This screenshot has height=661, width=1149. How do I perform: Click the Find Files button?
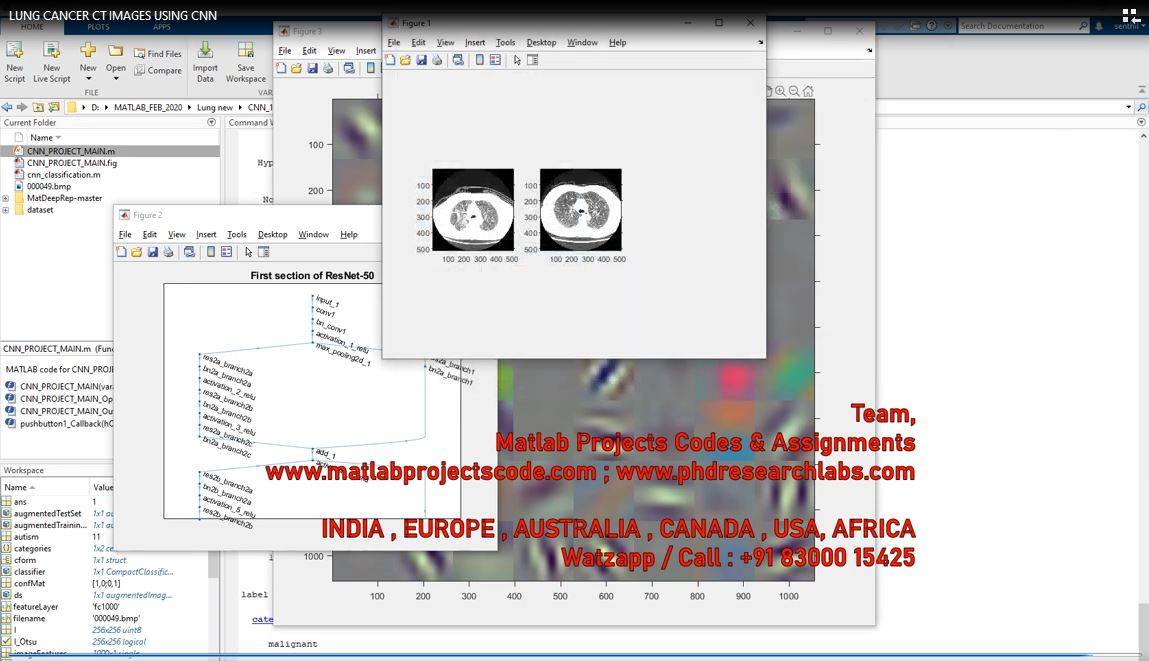[158, 54]
